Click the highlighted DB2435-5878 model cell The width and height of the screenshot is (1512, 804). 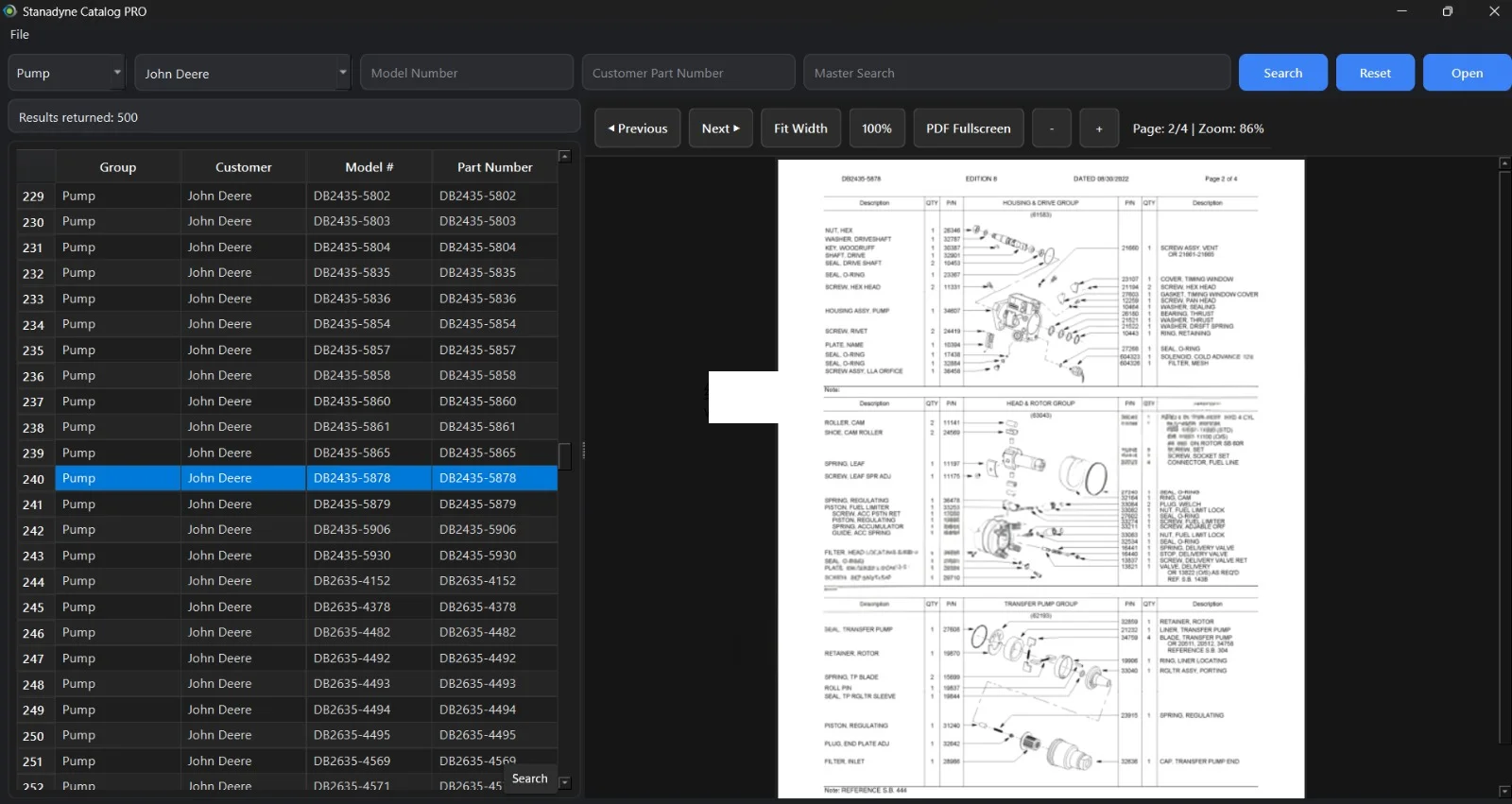pos(369,478)
